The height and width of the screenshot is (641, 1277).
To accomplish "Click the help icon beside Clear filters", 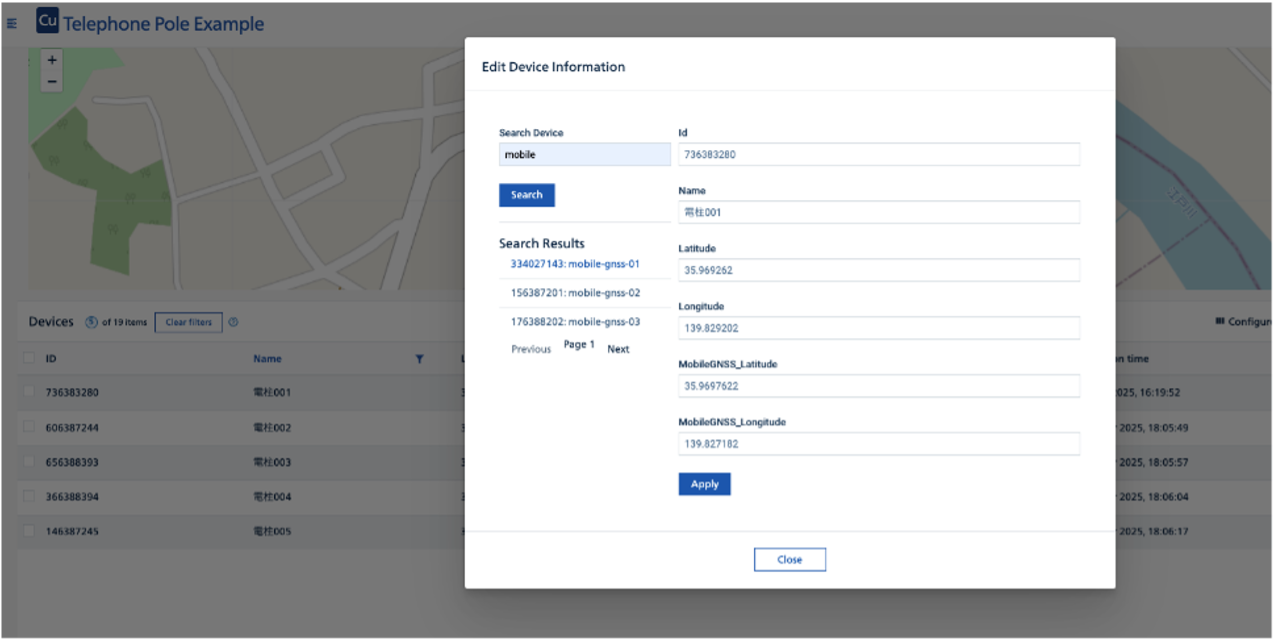I will (x=233, y=322).
